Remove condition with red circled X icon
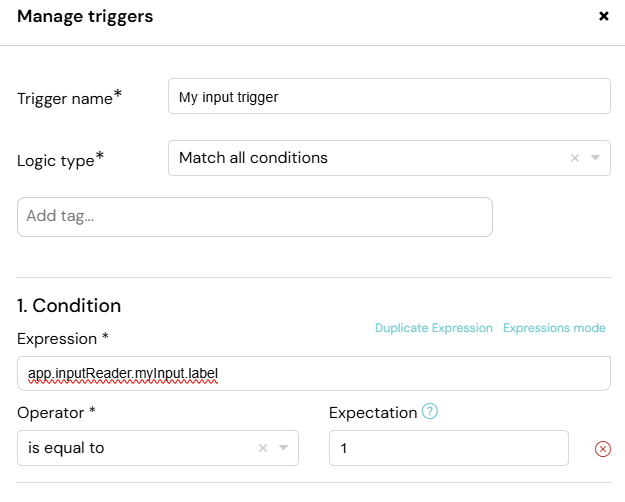This screenshot has width=625, height=502. point(602,449)
